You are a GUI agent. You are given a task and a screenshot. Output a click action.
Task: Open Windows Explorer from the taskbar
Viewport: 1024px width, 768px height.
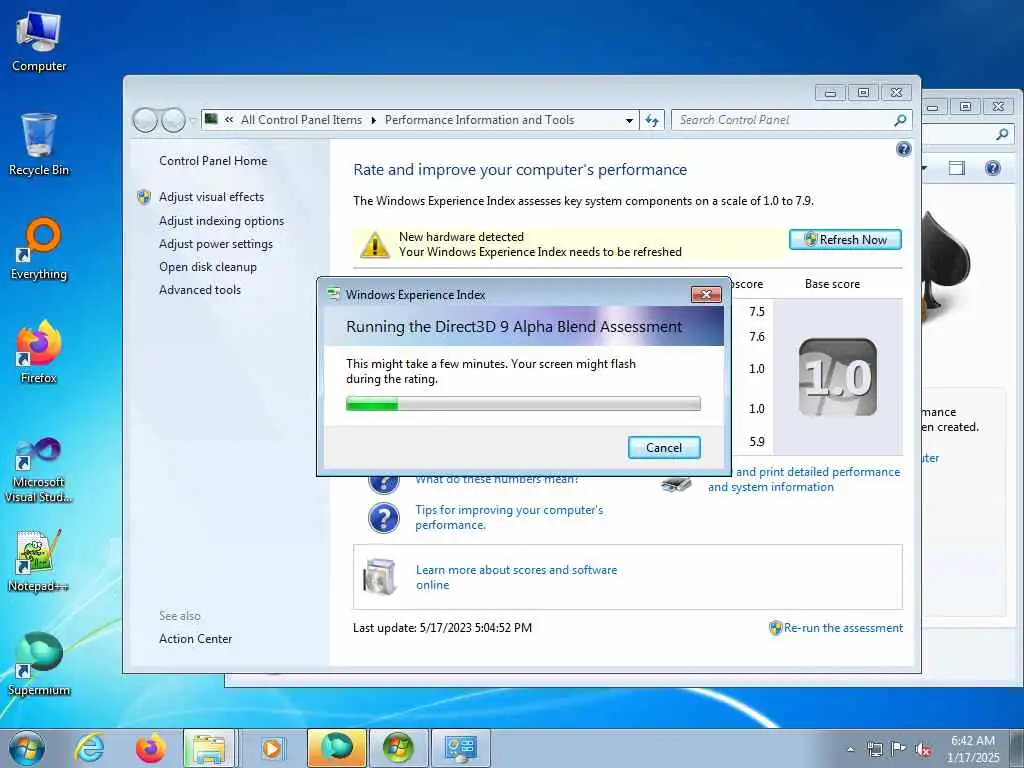pyautogui.click(x=210, y=748)
